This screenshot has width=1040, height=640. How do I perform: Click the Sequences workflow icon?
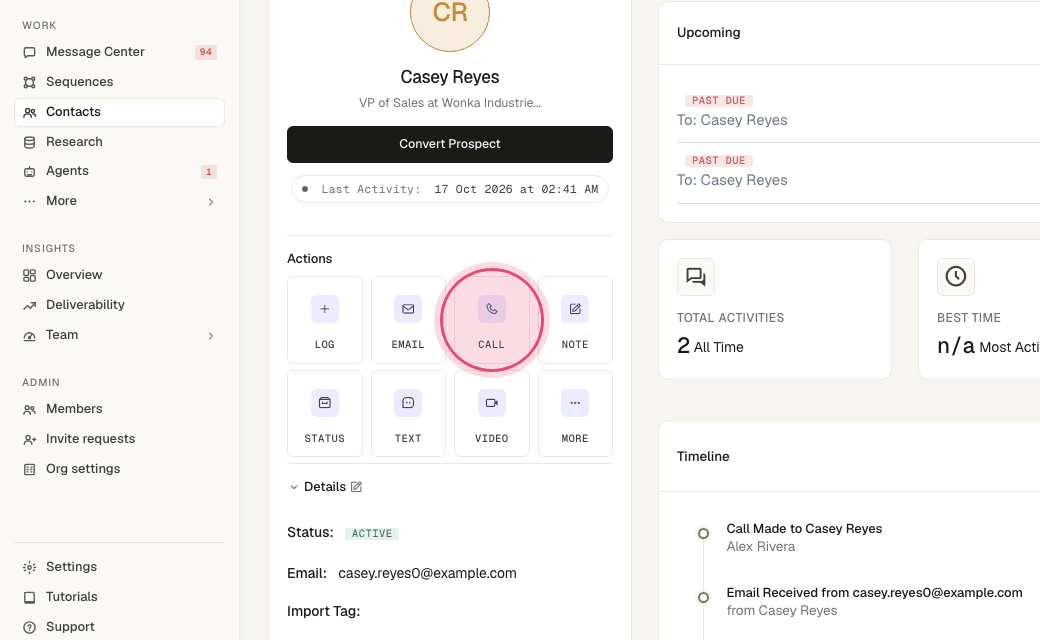[29, 82]
